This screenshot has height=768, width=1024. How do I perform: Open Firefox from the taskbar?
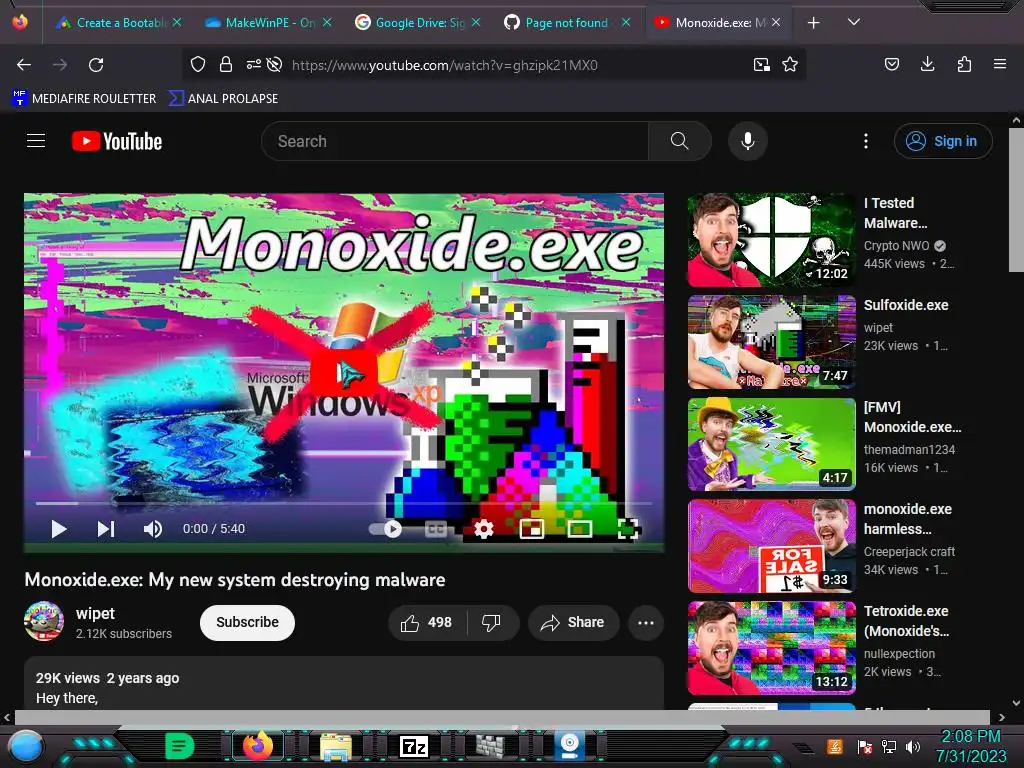[x=257, y=745]
